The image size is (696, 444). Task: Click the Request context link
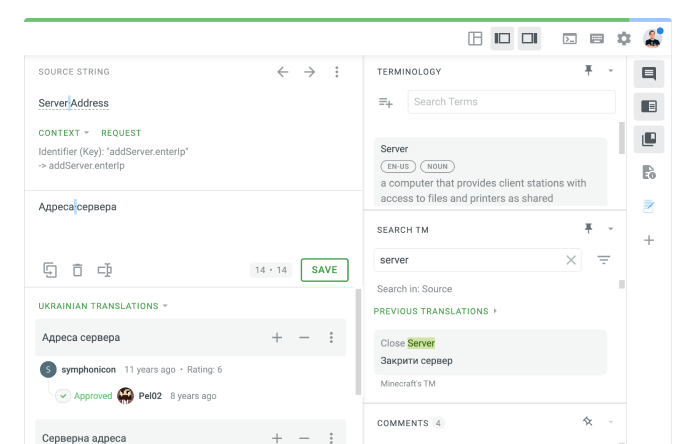tap(121, 133)
